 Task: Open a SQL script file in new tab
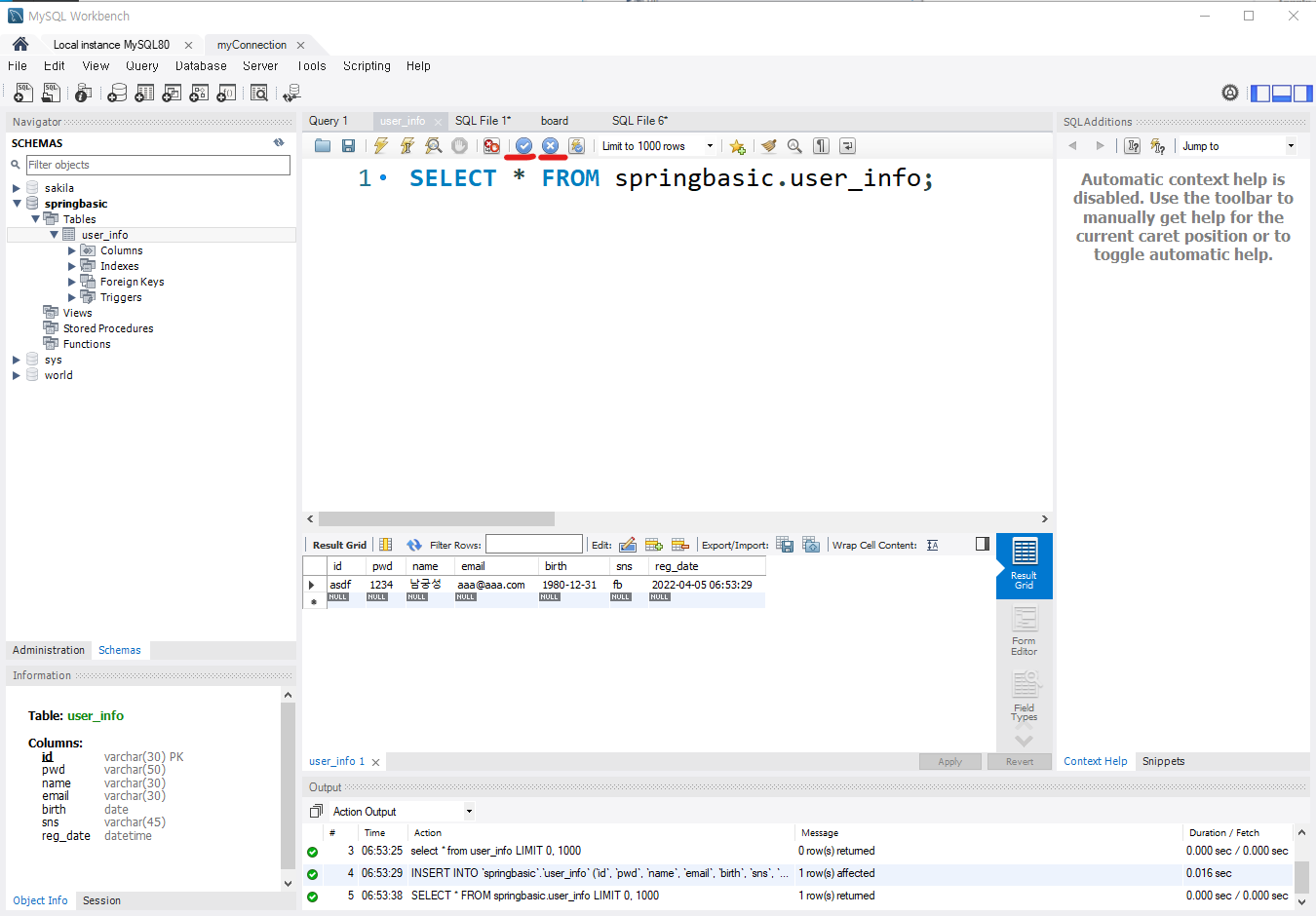pos(51,93)
